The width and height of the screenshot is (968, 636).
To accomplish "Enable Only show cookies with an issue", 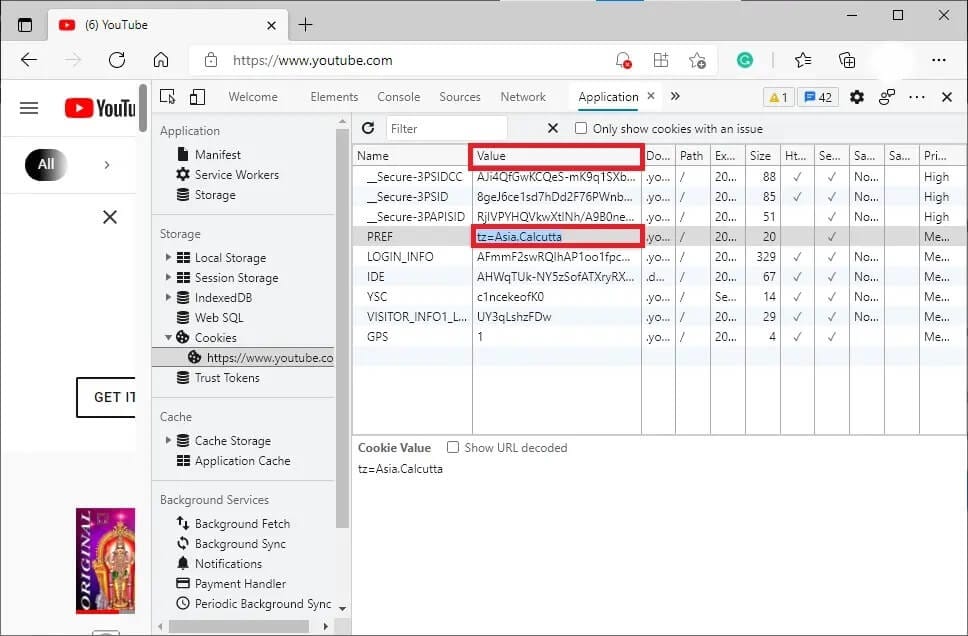I will [x=581, y=128].
